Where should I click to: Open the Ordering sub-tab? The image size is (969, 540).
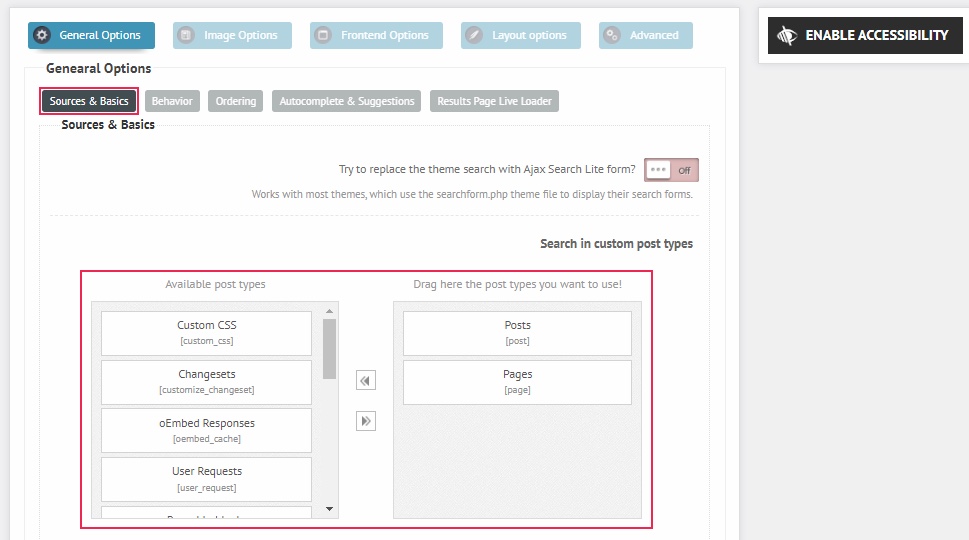(x=235, y=101)
